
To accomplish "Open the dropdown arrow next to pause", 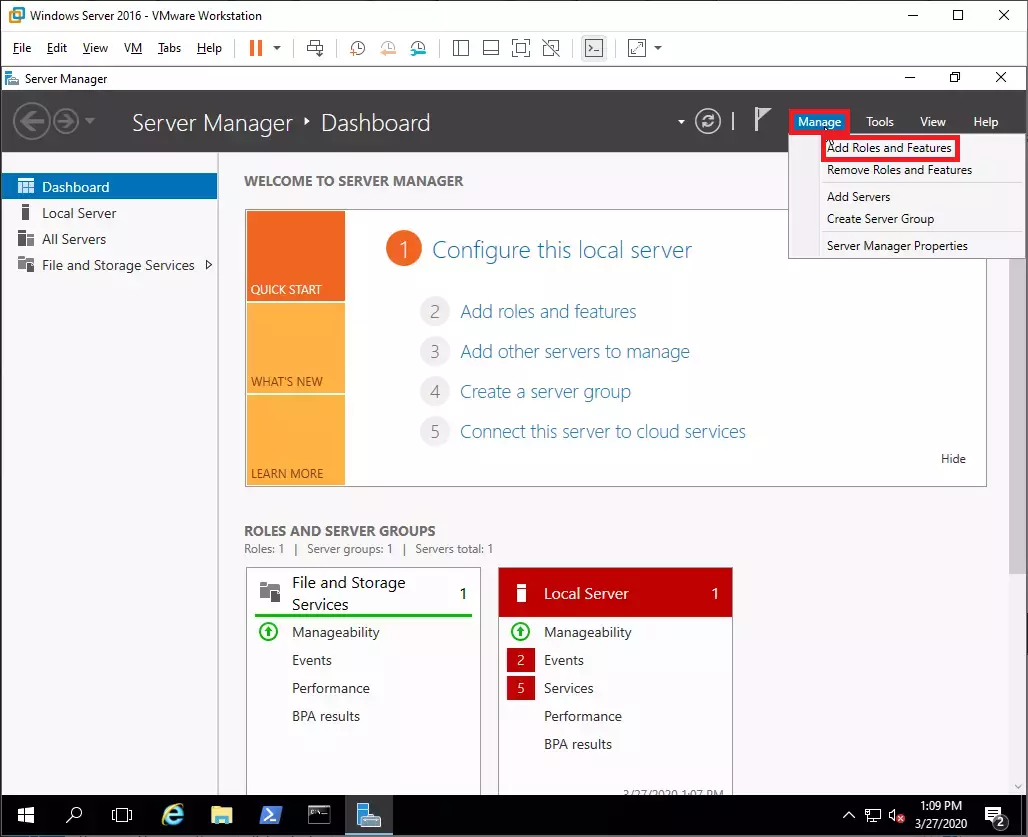I will (x=277, y=48).
